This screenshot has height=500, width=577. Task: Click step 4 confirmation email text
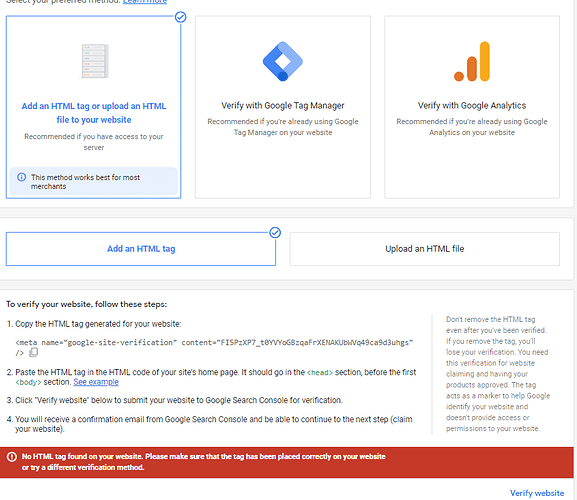point(213,424)
